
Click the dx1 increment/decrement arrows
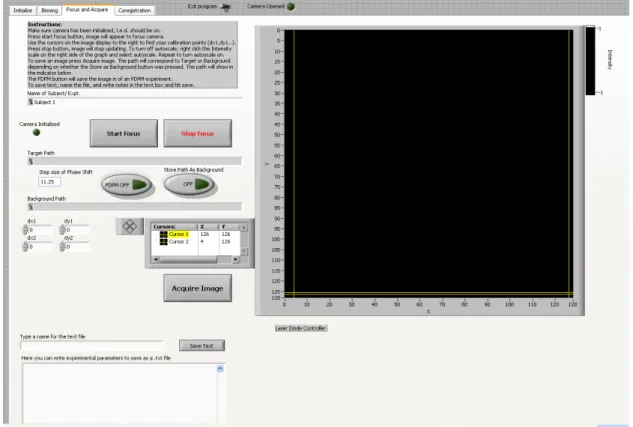(25, 230)
